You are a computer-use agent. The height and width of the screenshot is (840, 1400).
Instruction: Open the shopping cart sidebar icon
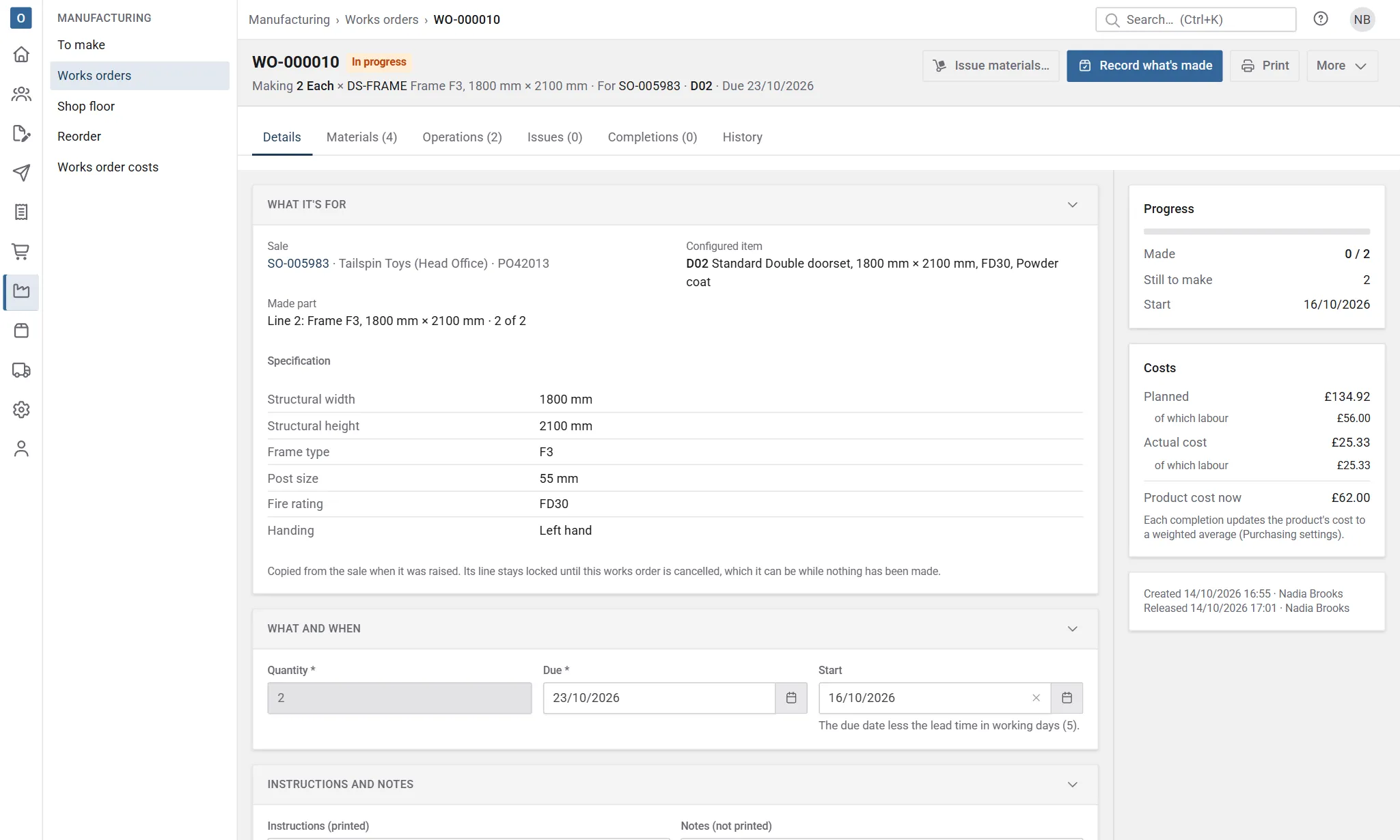(21, 251)
